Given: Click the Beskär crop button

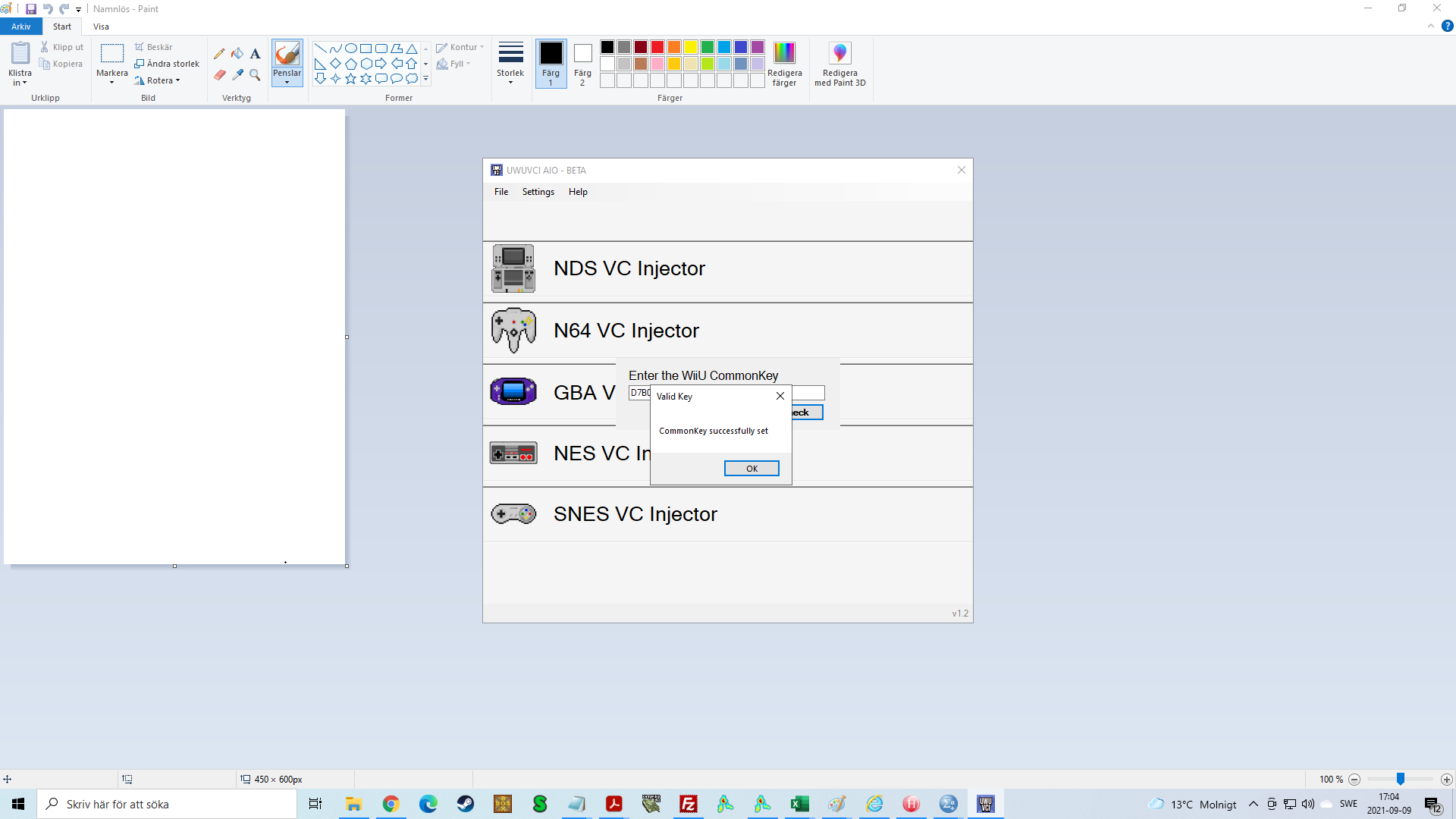Looking at the screenshot, I should pyautogui.click(x=153, y=47).
